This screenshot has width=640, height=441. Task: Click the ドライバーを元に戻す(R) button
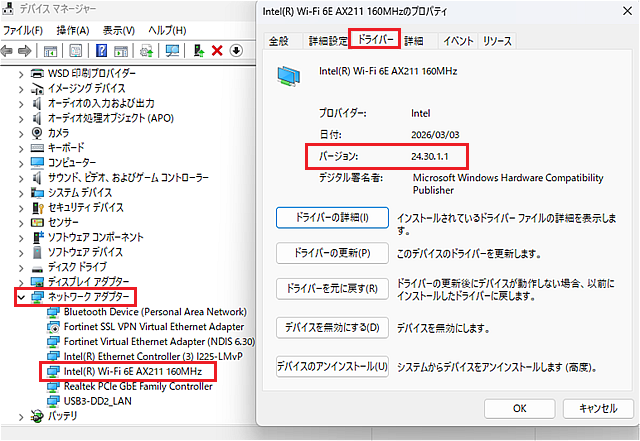tap(332, 289)
